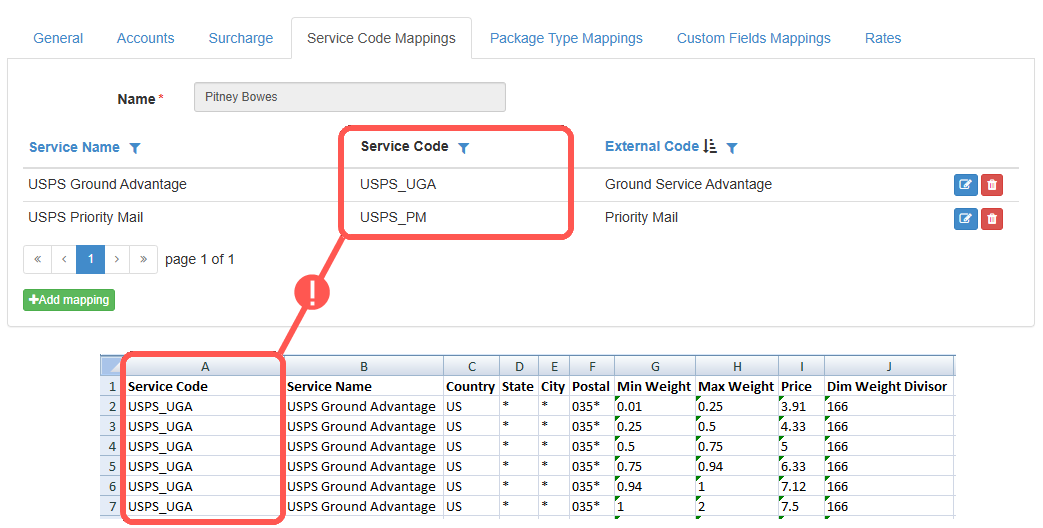Switch to the Rates tab
Image resolution: width=1043 pixels, height=528 pixels.
pos(883,39)
